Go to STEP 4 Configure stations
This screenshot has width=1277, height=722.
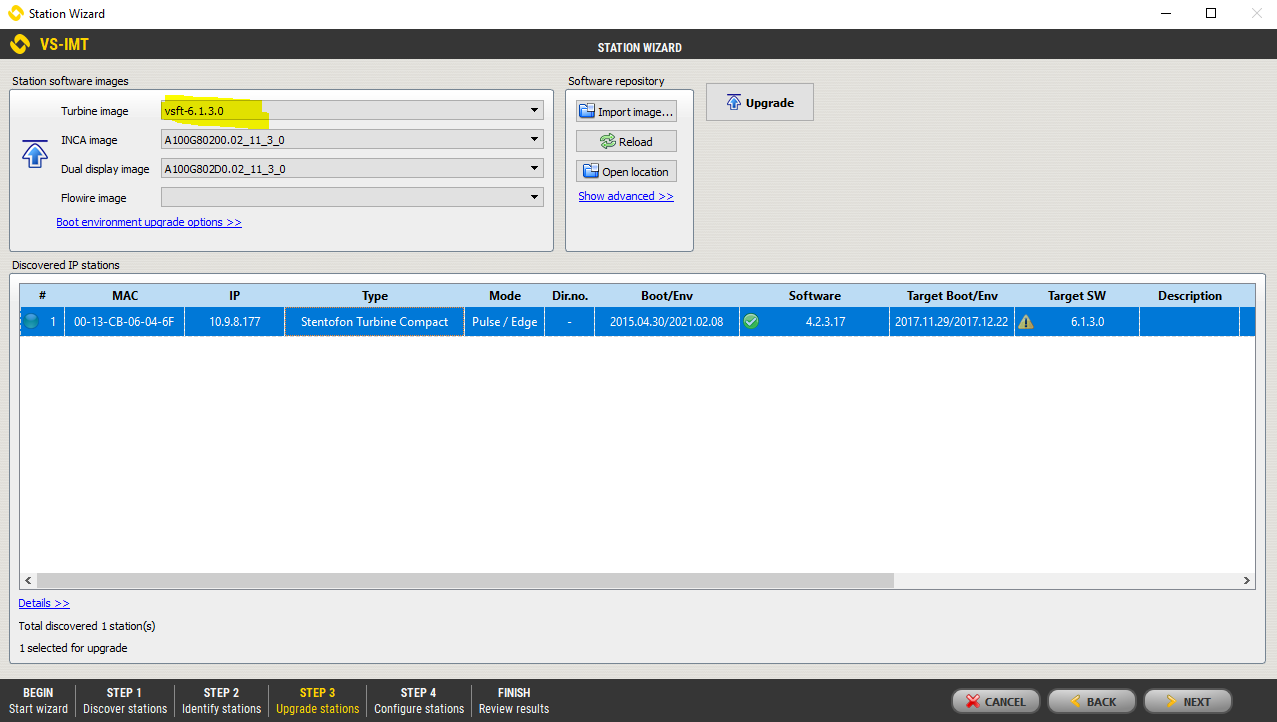[419, 700]
